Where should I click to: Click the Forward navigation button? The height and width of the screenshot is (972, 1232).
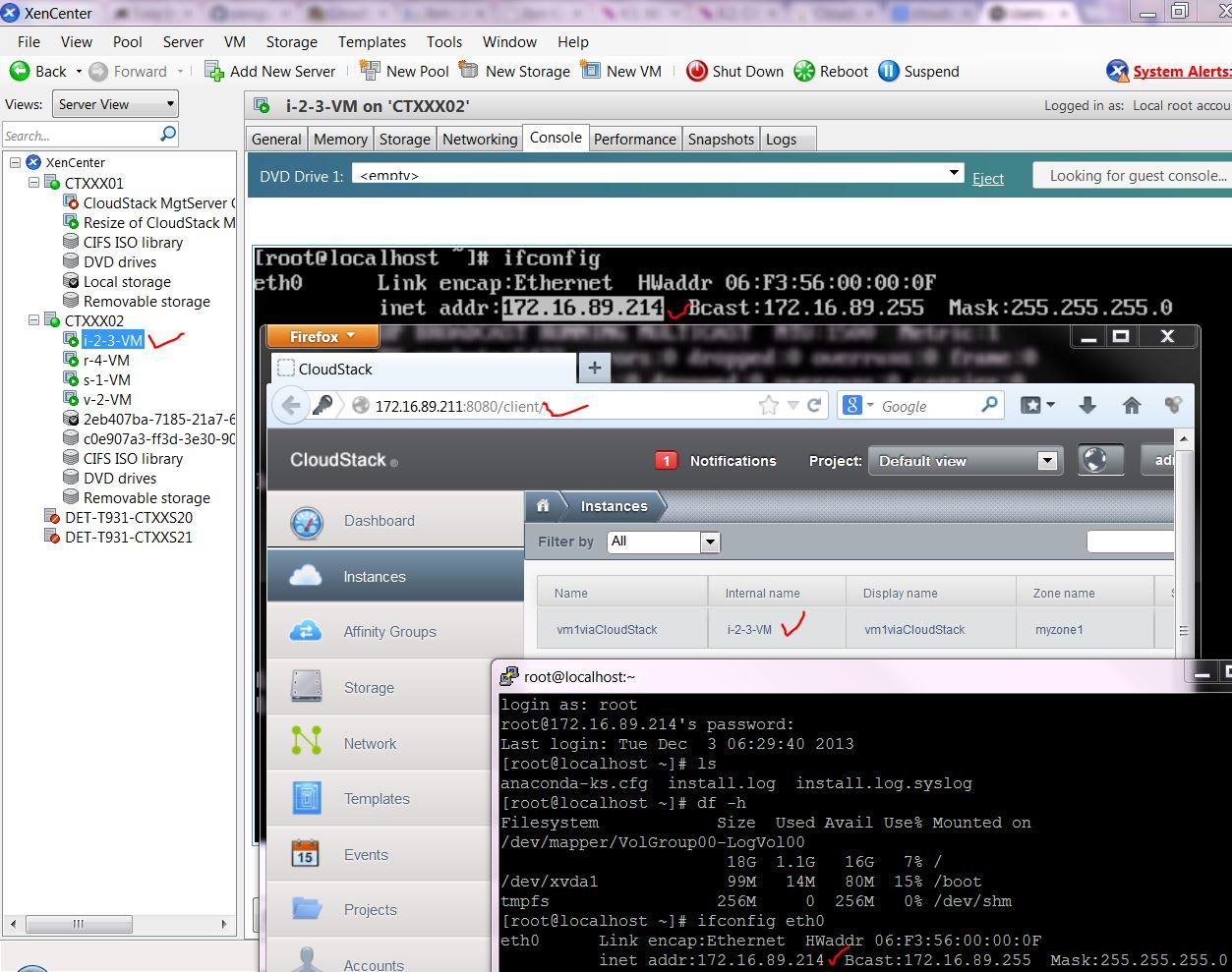click(128, 71)
